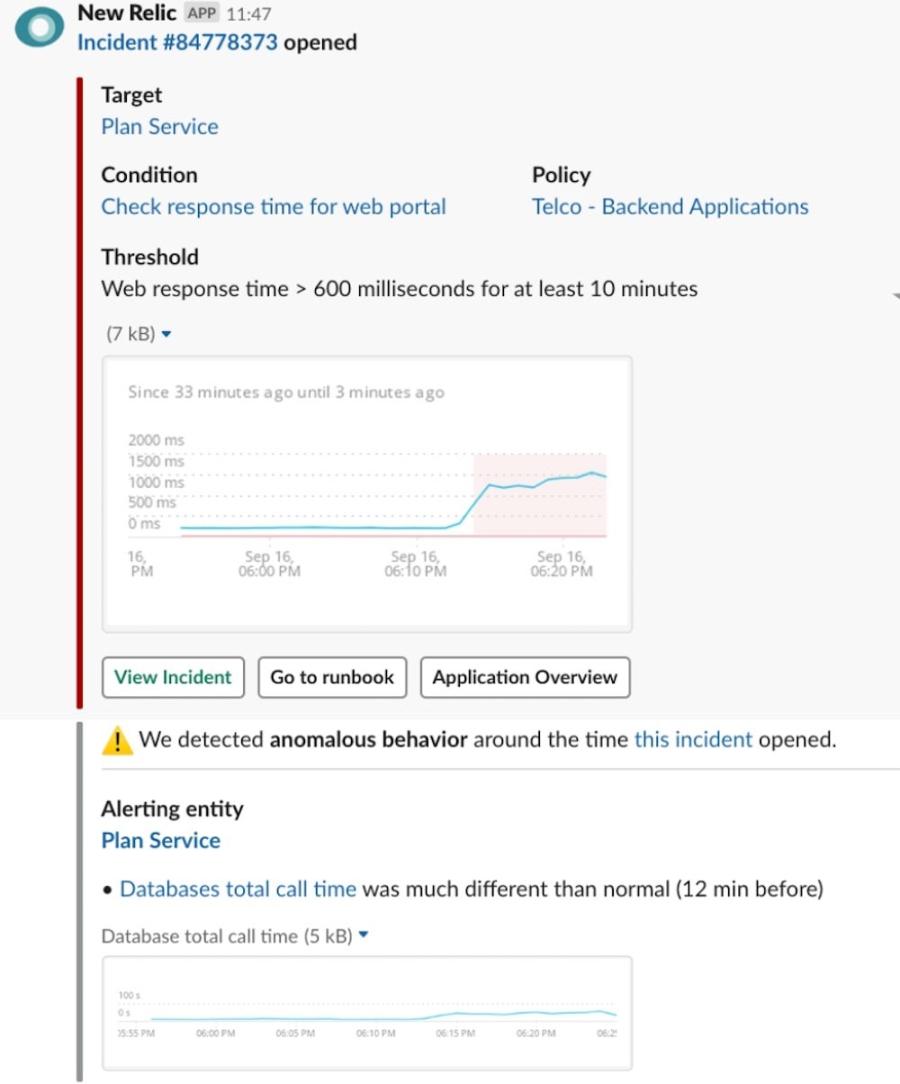Click the message actions arrow at right edge
The width and height of the screenshot is (900, 1084).
point(896,296)
